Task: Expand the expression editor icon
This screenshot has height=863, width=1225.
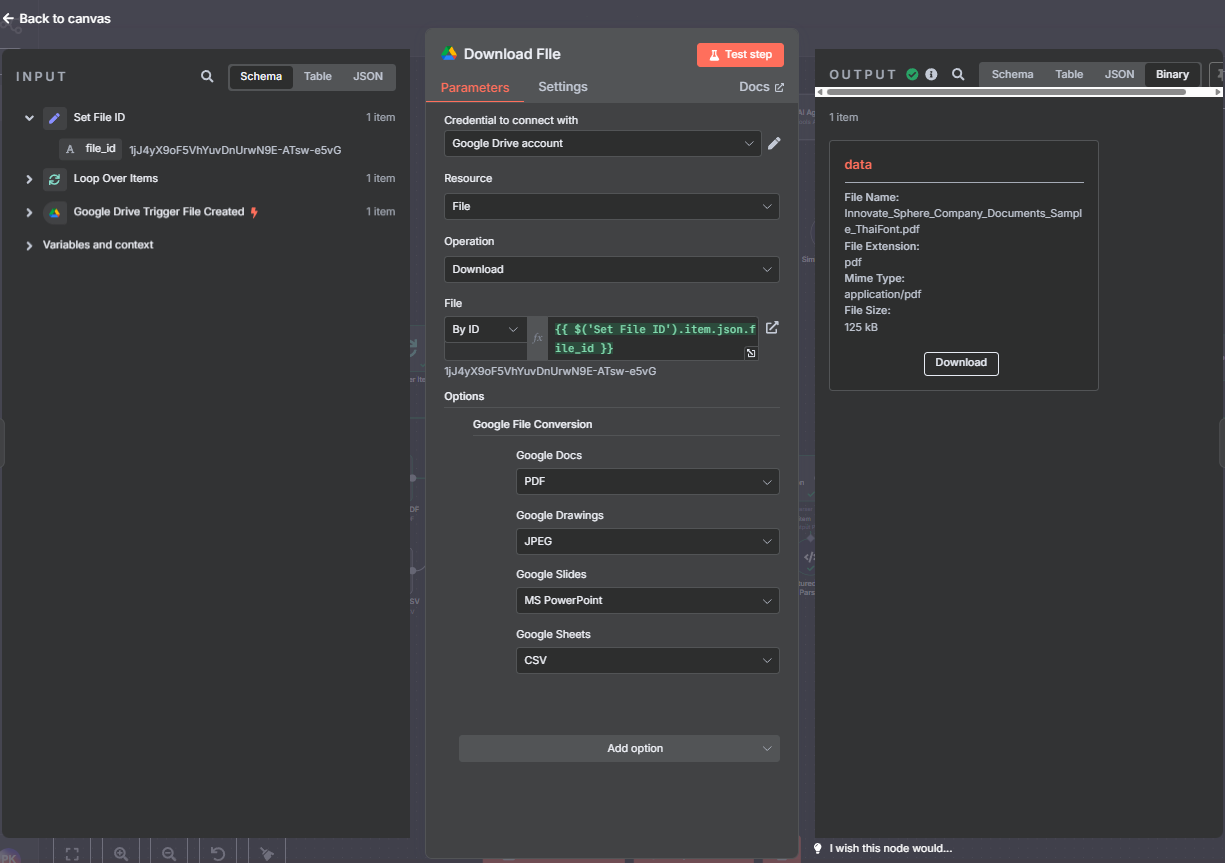Action: 751,353
